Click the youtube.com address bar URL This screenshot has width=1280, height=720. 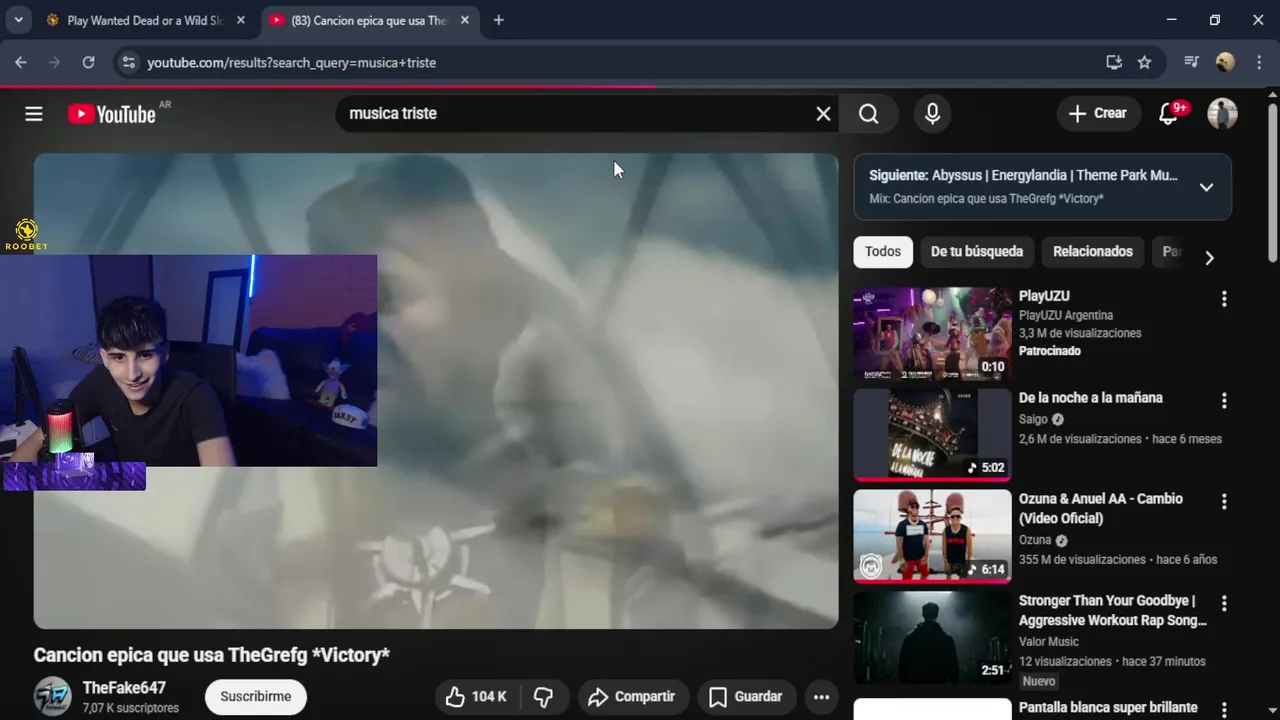tap(291, 62)
